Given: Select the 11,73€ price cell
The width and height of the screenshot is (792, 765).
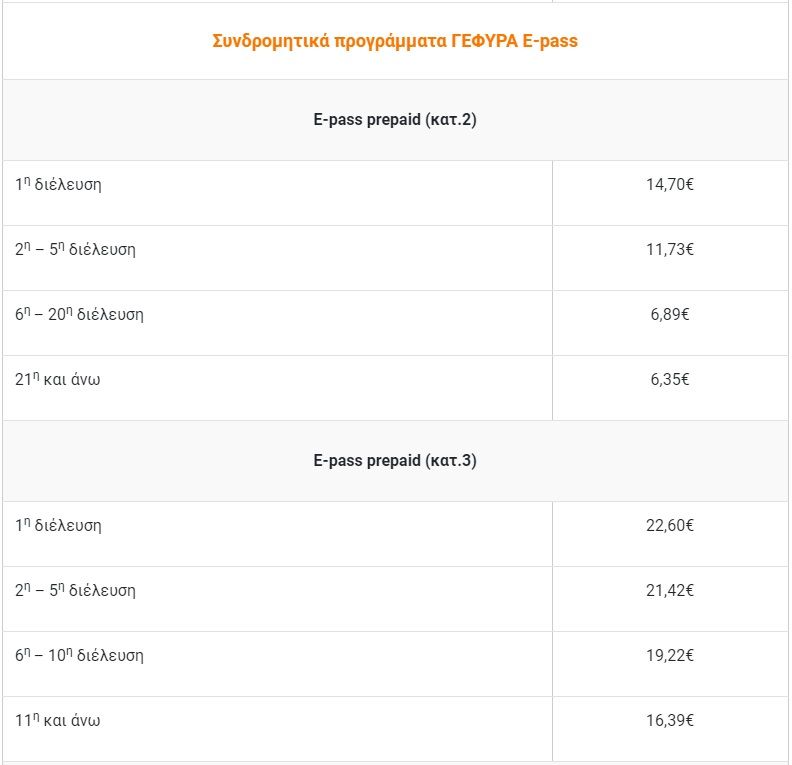Looking at the screenshot, I should click(670, 250).
